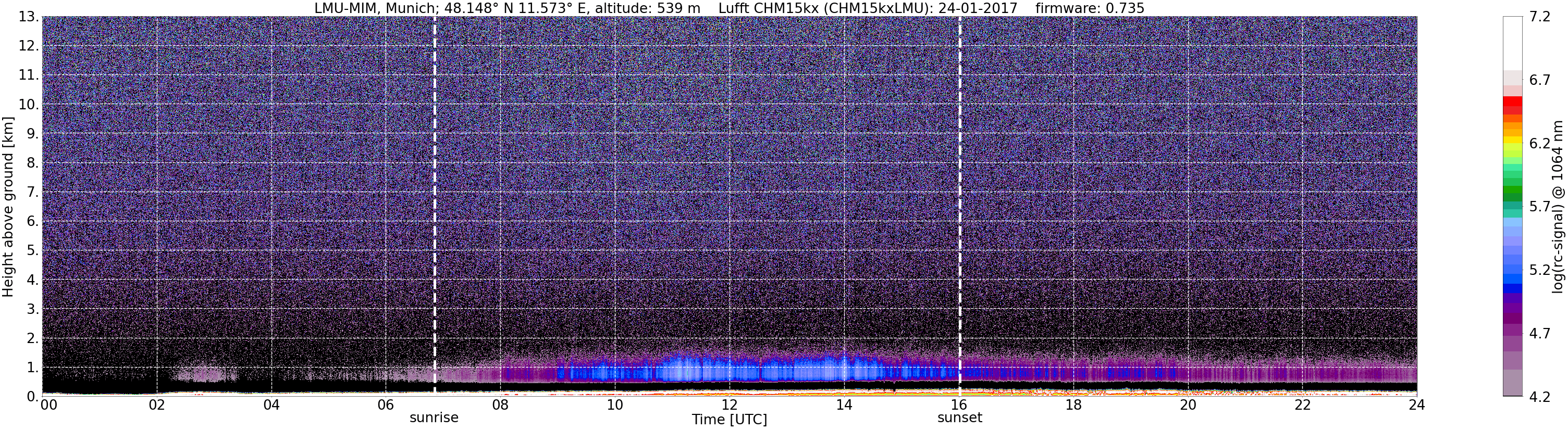Click the y-axis tick label 1.
1568x430 pixels.
(x=33, y=368)
